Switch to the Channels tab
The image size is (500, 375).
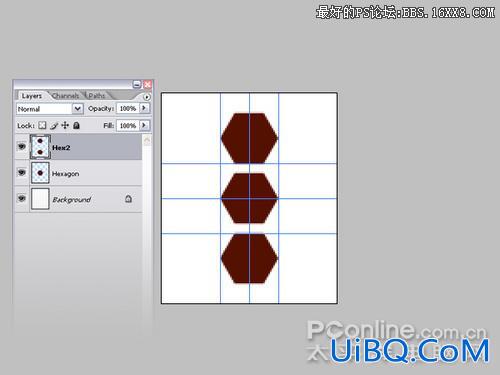[x=66, y=96]
